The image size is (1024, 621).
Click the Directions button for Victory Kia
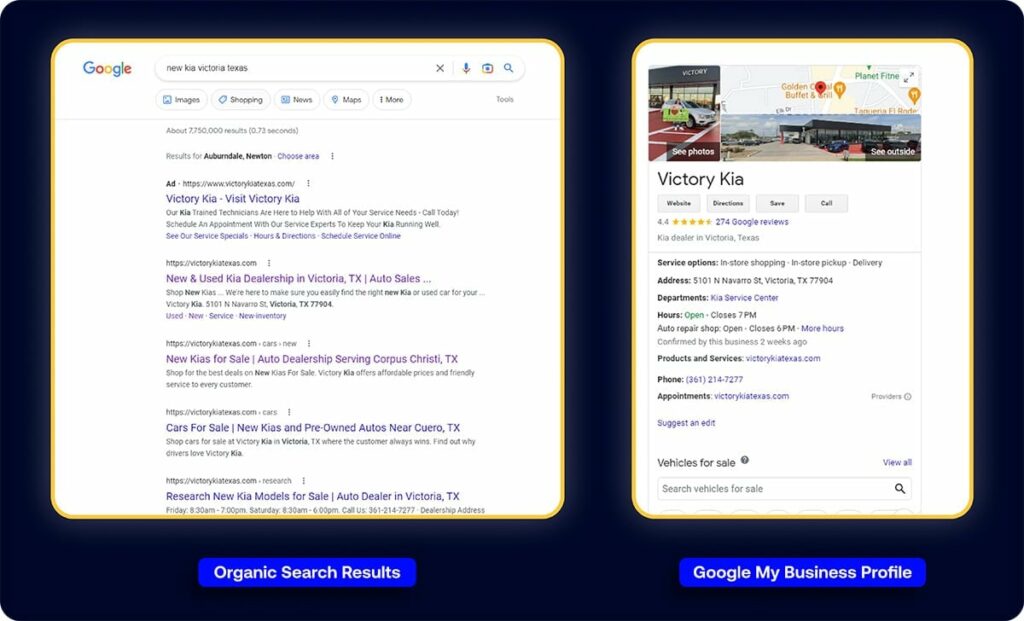pos(727,203)
